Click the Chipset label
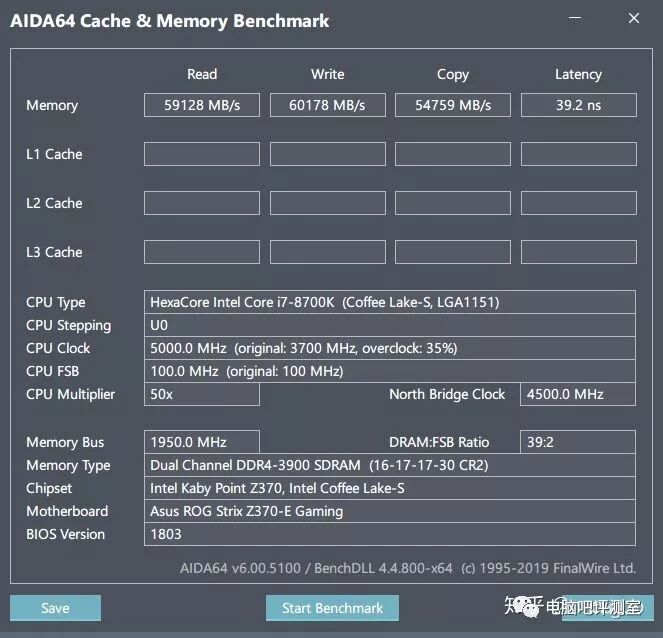 point(49,489)
